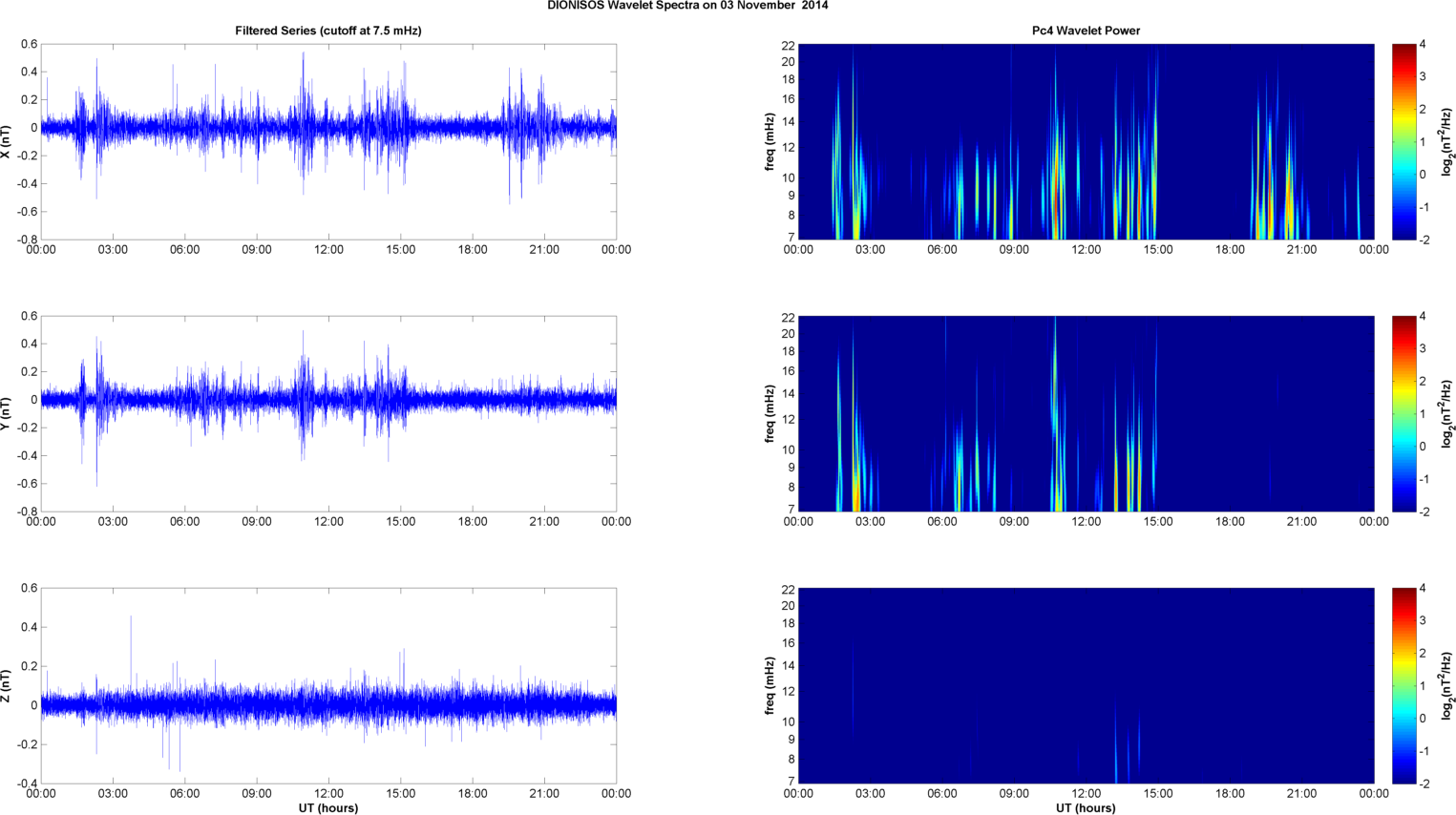This screenshot has height=815, width=1456.
Task: Click the 06:00 tick under Z time series
Action: click(x=184, y=794)
